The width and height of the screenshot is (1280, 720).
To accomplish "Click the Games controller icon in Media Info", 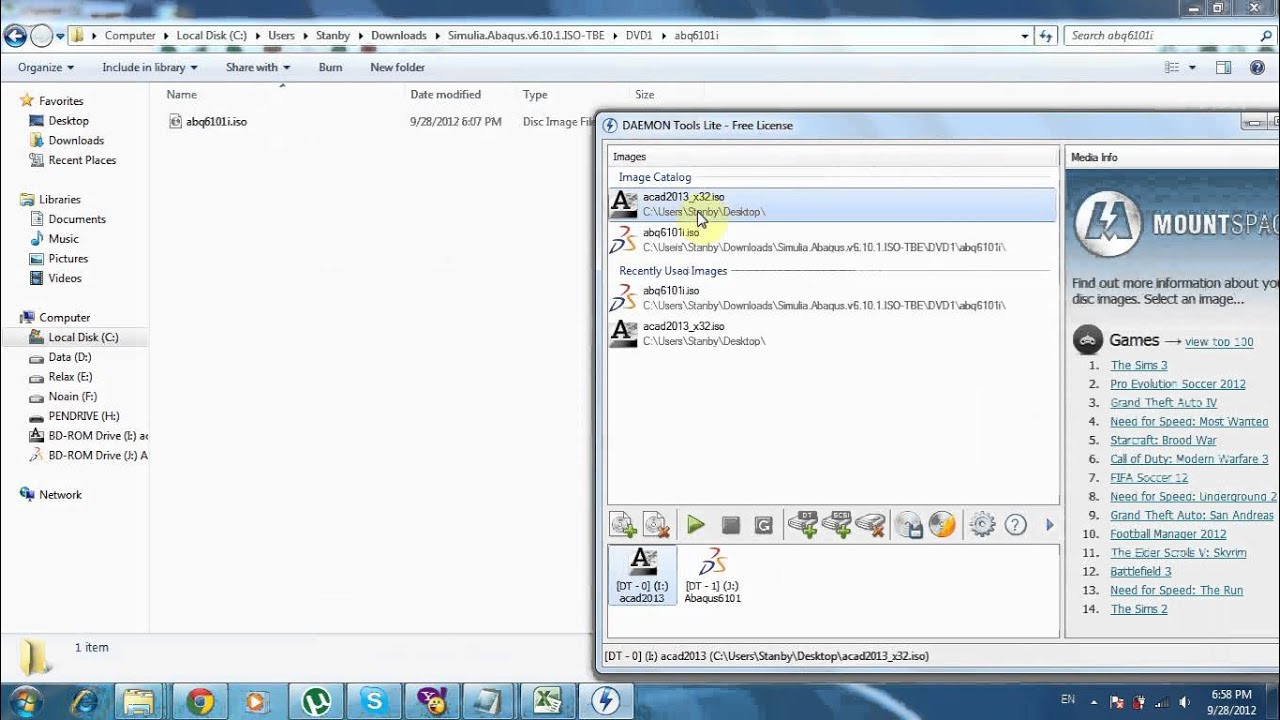I will (x=1088, y=340).
